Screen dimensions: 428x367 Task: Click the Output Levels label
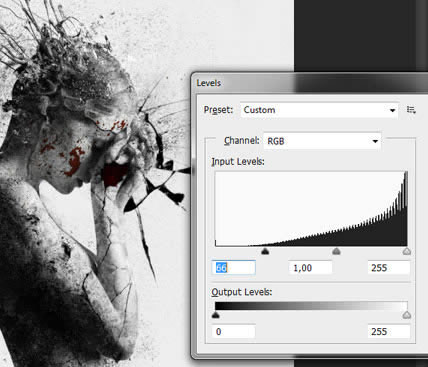coord(242,292)
